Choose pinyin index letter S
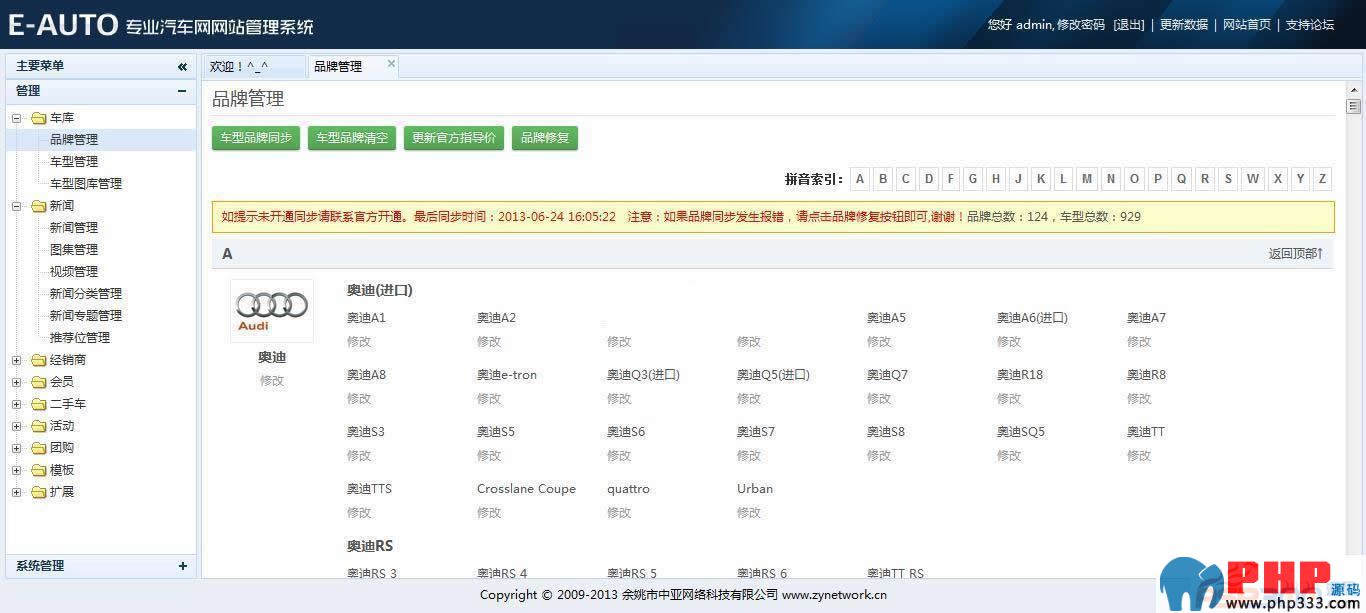The width and height of the screenshot is (1366, 613). (1228, 179)
